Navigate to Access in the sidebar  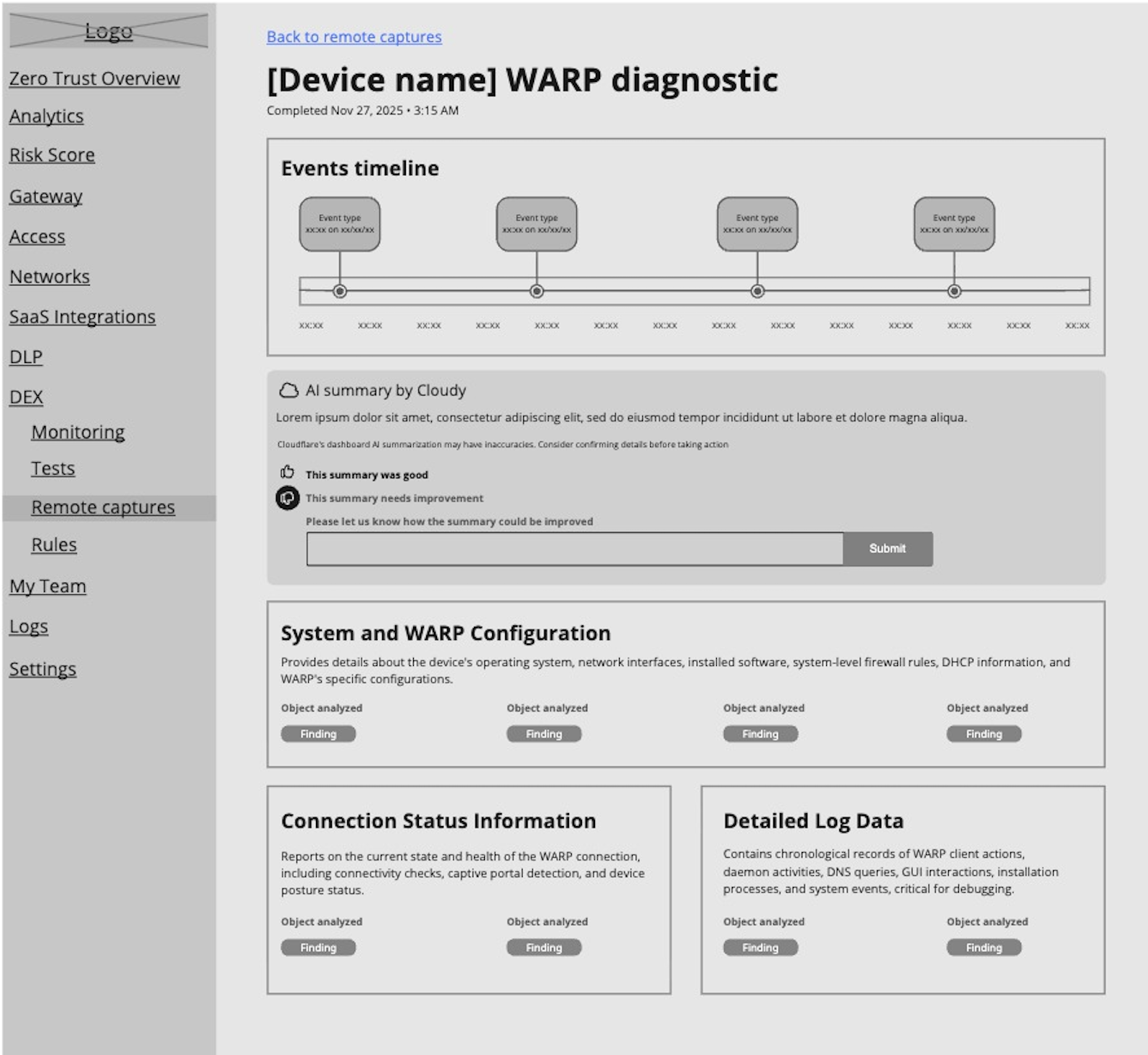[x=37, y=237]
